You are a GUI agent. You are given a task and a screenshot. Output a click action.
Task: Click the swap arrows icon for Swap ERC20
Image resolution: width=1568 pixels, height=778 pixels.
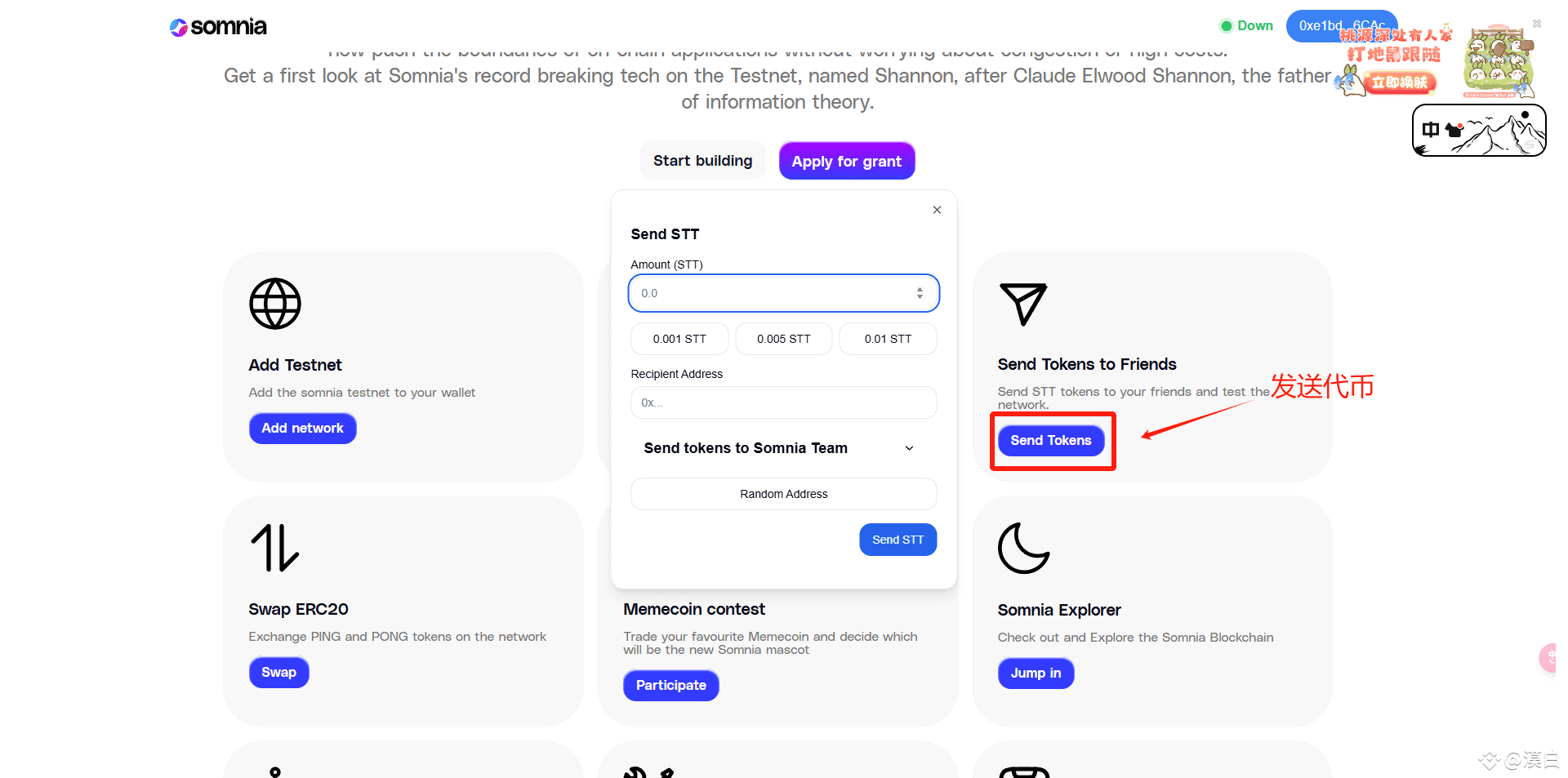click(x=275, y=548)
